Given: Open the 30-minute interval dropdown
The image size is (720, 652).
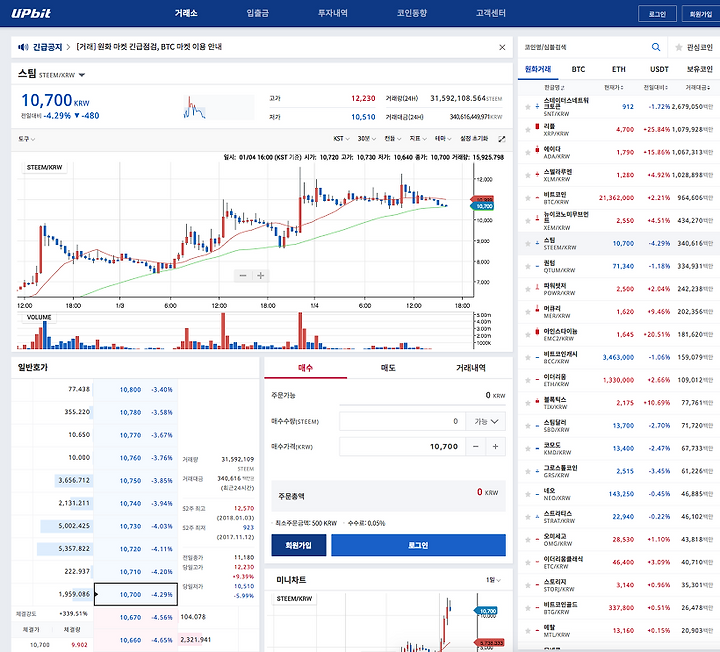Looking at the screenshot, I should click(366, 139).
